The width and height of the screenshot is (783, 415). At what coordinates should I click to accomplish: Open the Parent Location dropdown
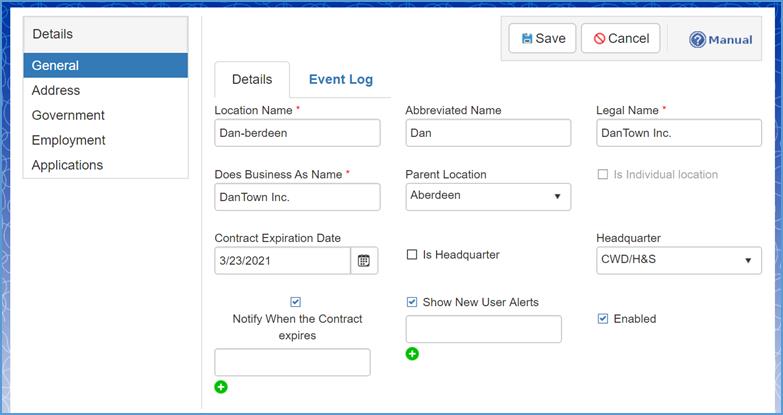(x=487, y=196)
